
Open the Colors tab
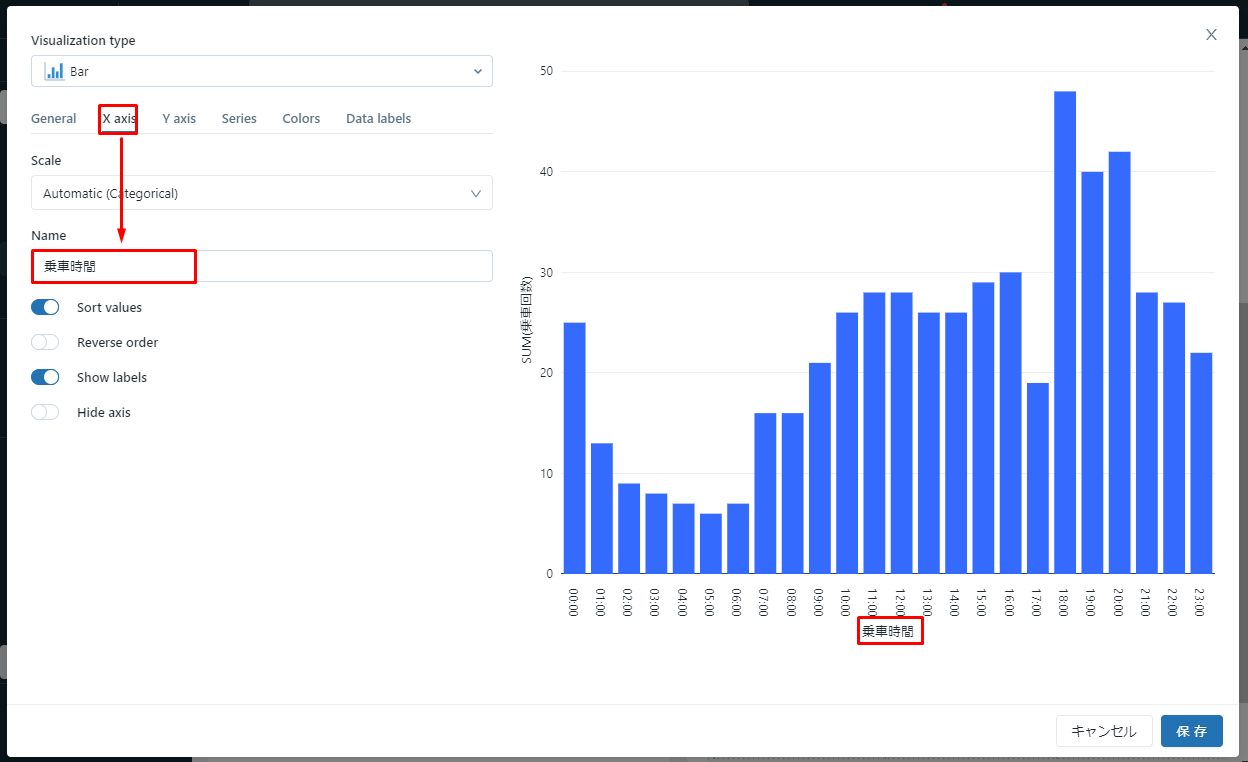[301, 119]
